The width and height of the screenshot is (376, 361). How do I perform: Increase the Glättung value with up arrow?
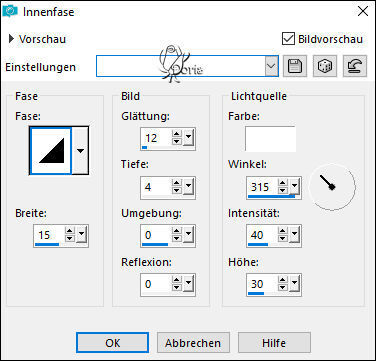(x=177, y=134)
